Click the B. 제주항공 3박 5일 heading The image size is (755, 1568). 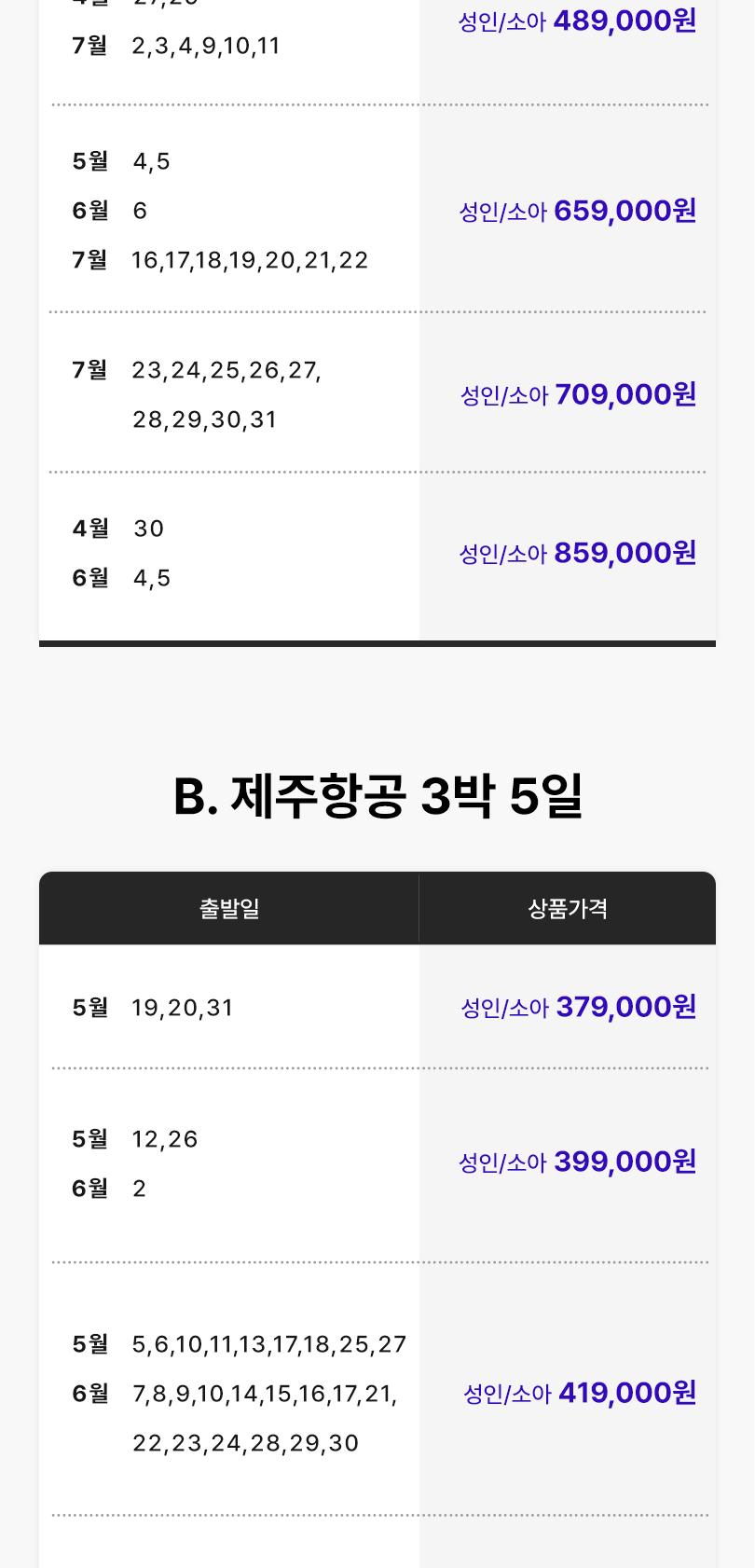(377, 797)
